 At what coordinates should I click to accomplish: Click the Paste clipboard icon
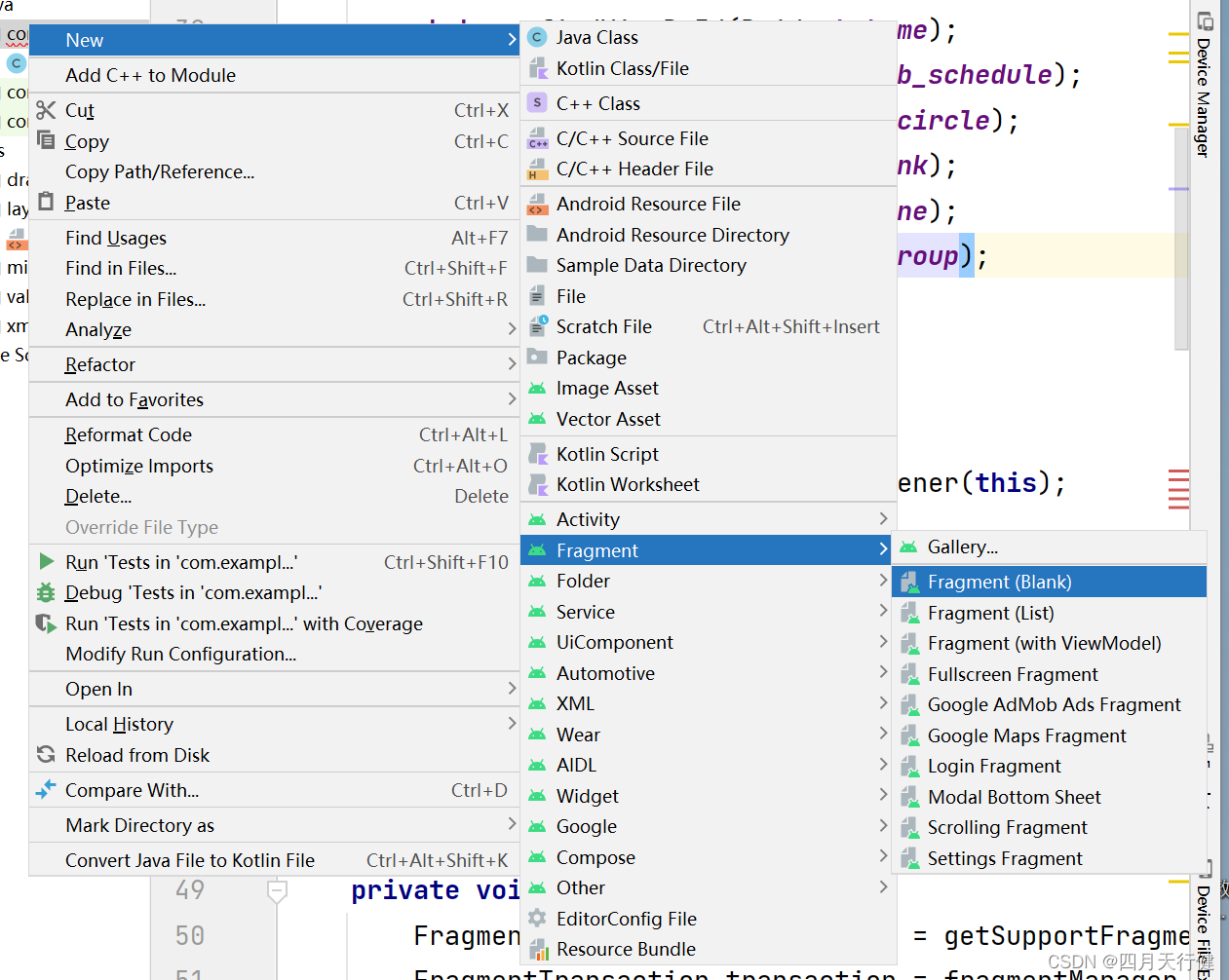46,202
